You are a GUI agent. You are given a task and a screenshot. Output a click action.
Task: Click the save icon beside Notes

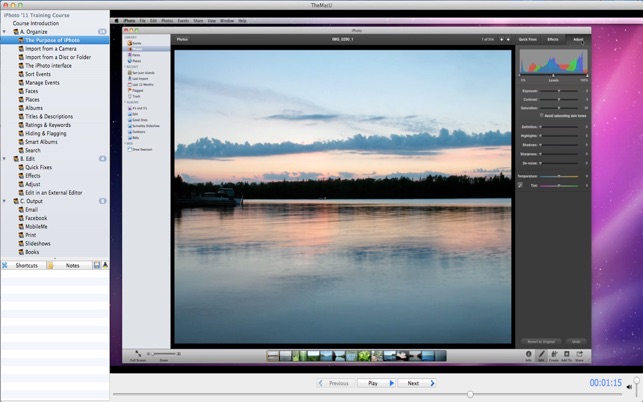(x=96, y=265)
